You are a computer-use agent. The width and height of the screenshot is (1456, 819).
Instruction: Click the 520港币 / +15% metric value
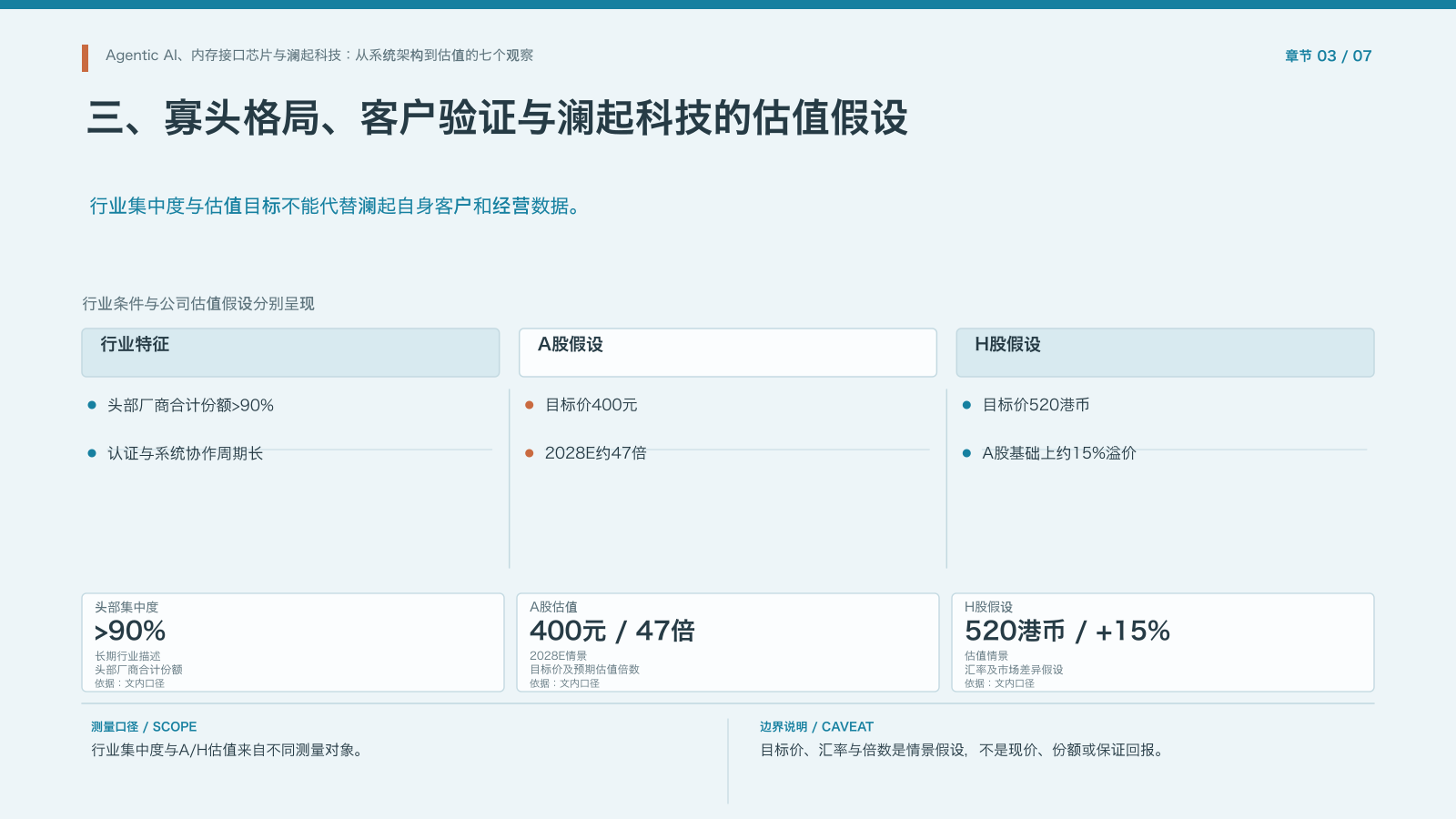pyautogui.click(x=1067, y=631)
